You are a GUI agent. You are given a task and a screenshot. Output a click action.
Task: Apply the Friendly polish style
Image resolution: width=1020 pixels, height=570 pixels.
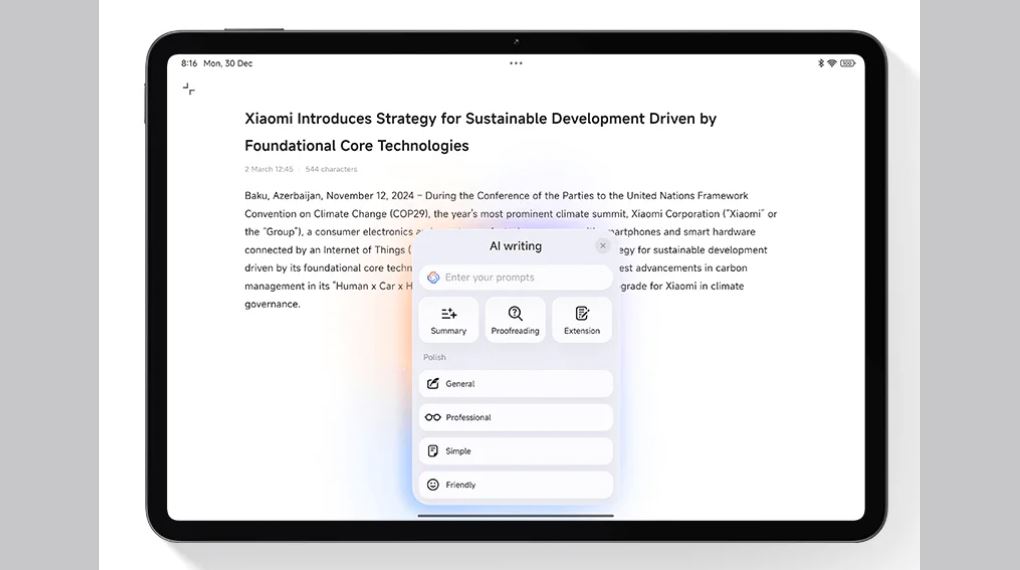[x=515, y=485]
